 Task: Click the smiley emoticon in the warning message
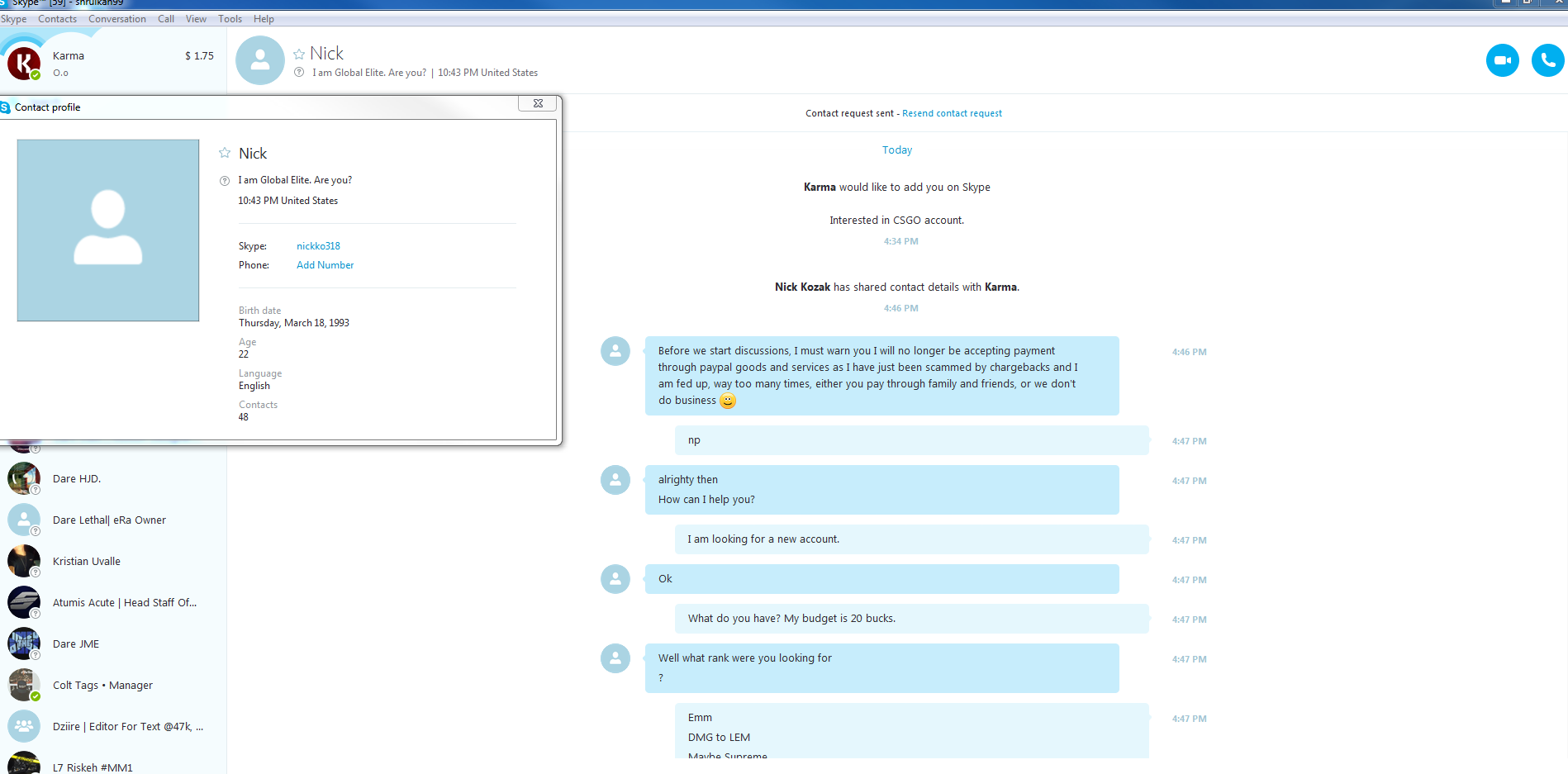tap(728, 401)
